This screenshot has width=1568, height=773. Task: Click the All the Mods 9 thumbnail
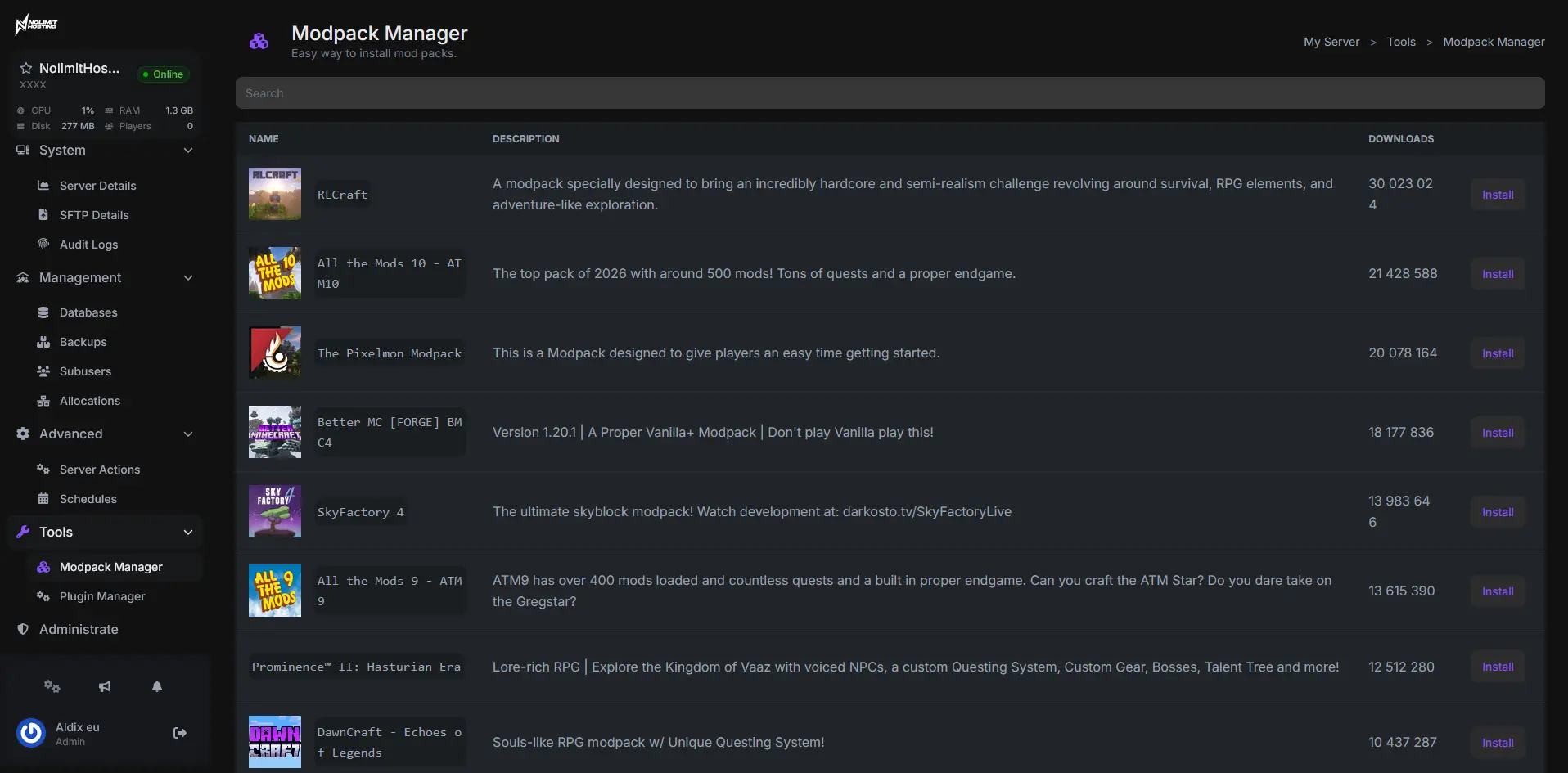point(275,591)
